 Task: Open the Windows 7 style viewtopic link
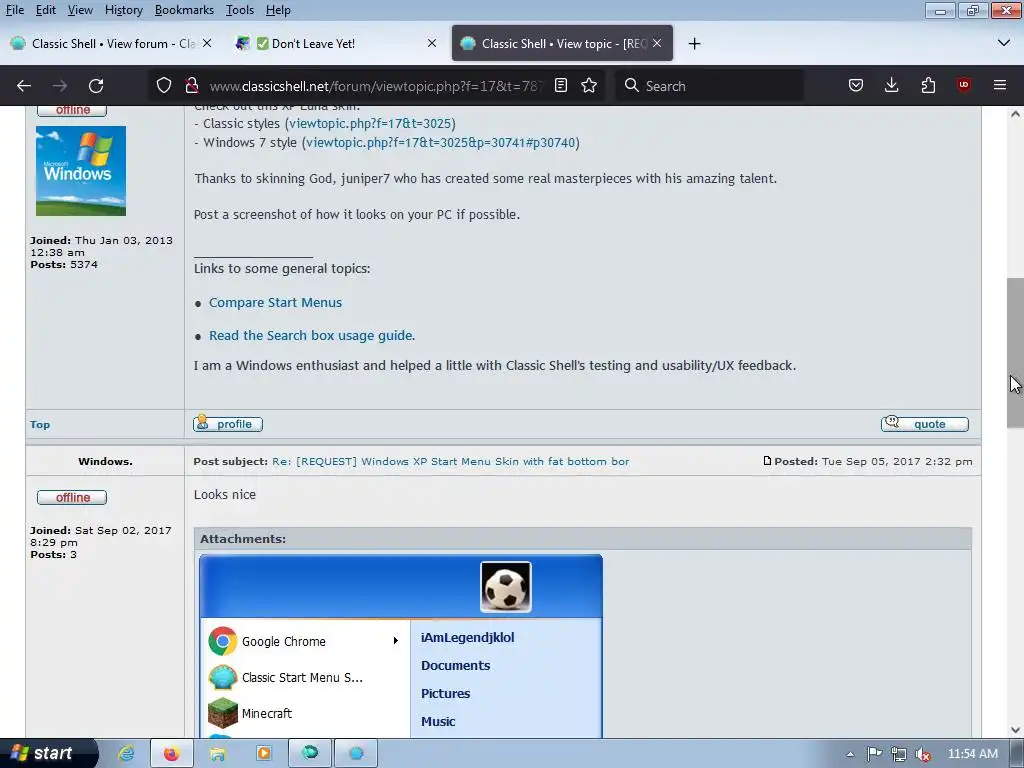tap(440, 142)
